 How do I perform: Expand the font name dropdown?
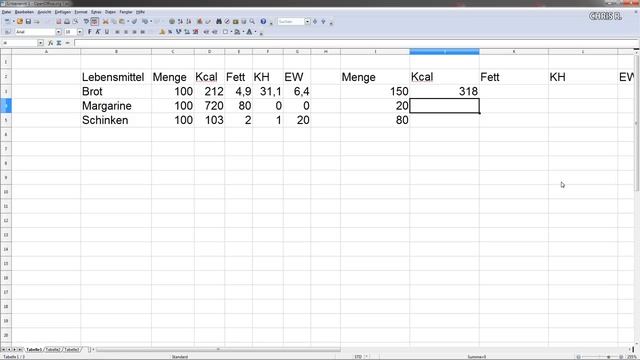coord(58,32)
